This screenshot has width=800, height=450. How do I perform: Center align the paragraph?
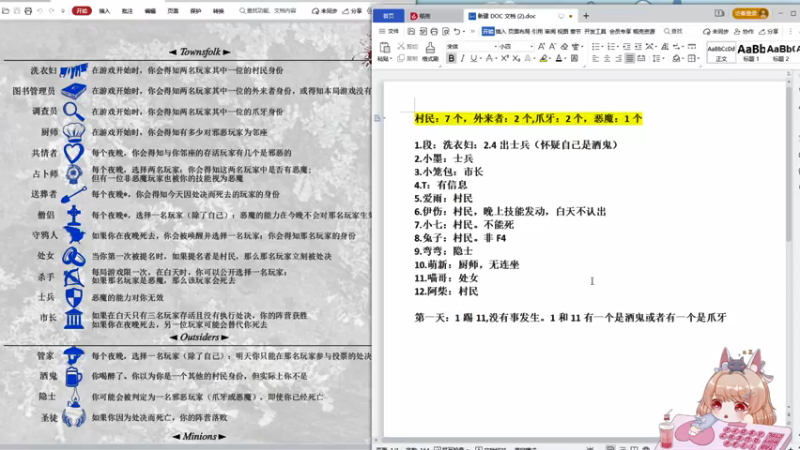coord(607,59)
